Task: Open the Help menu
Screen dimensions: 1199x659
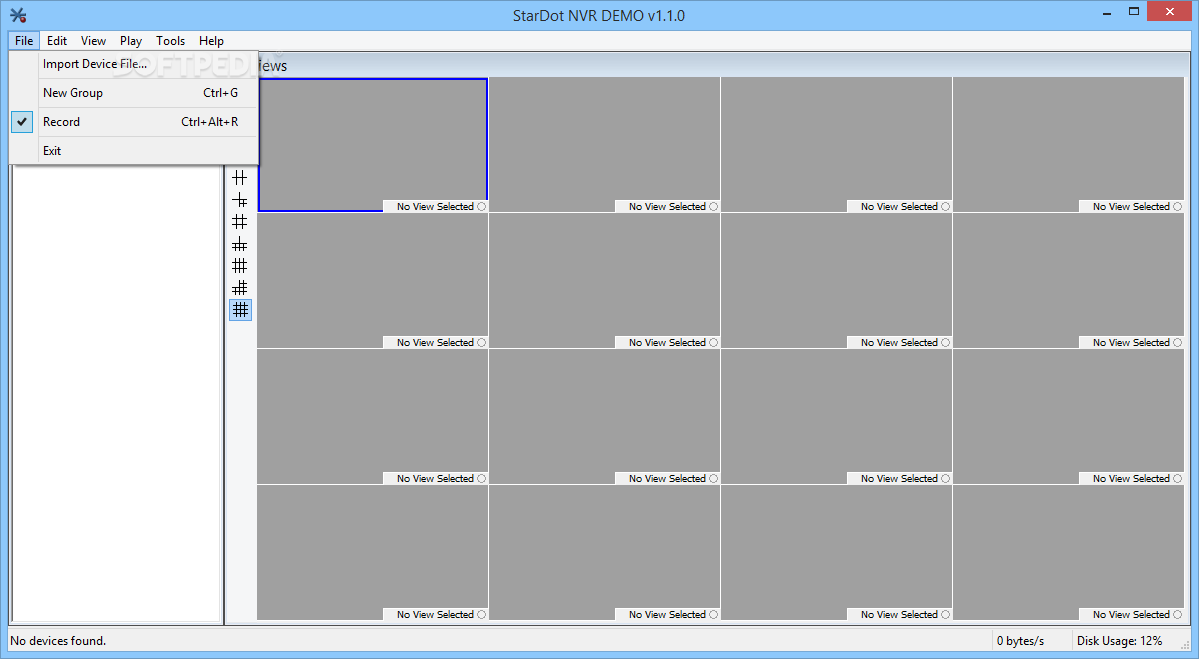Action: 211,41
